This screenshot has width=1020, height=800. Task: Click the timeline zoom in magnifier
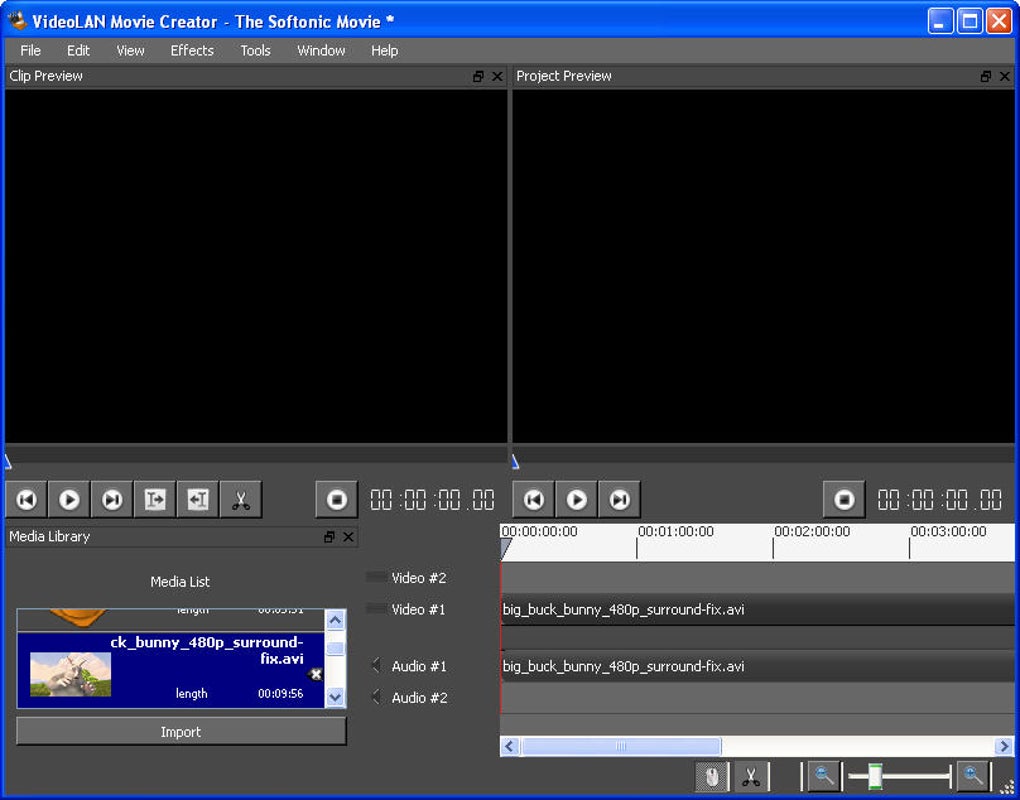pos(972,776)
